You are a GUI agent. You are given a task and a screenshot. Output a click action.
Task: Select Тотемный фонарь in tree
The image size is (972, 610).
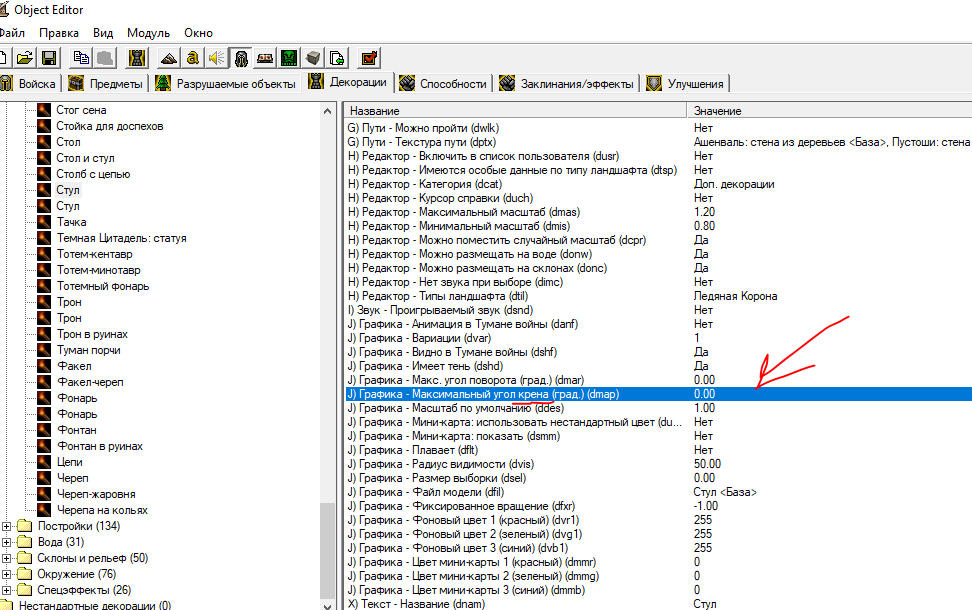[103, 286]
